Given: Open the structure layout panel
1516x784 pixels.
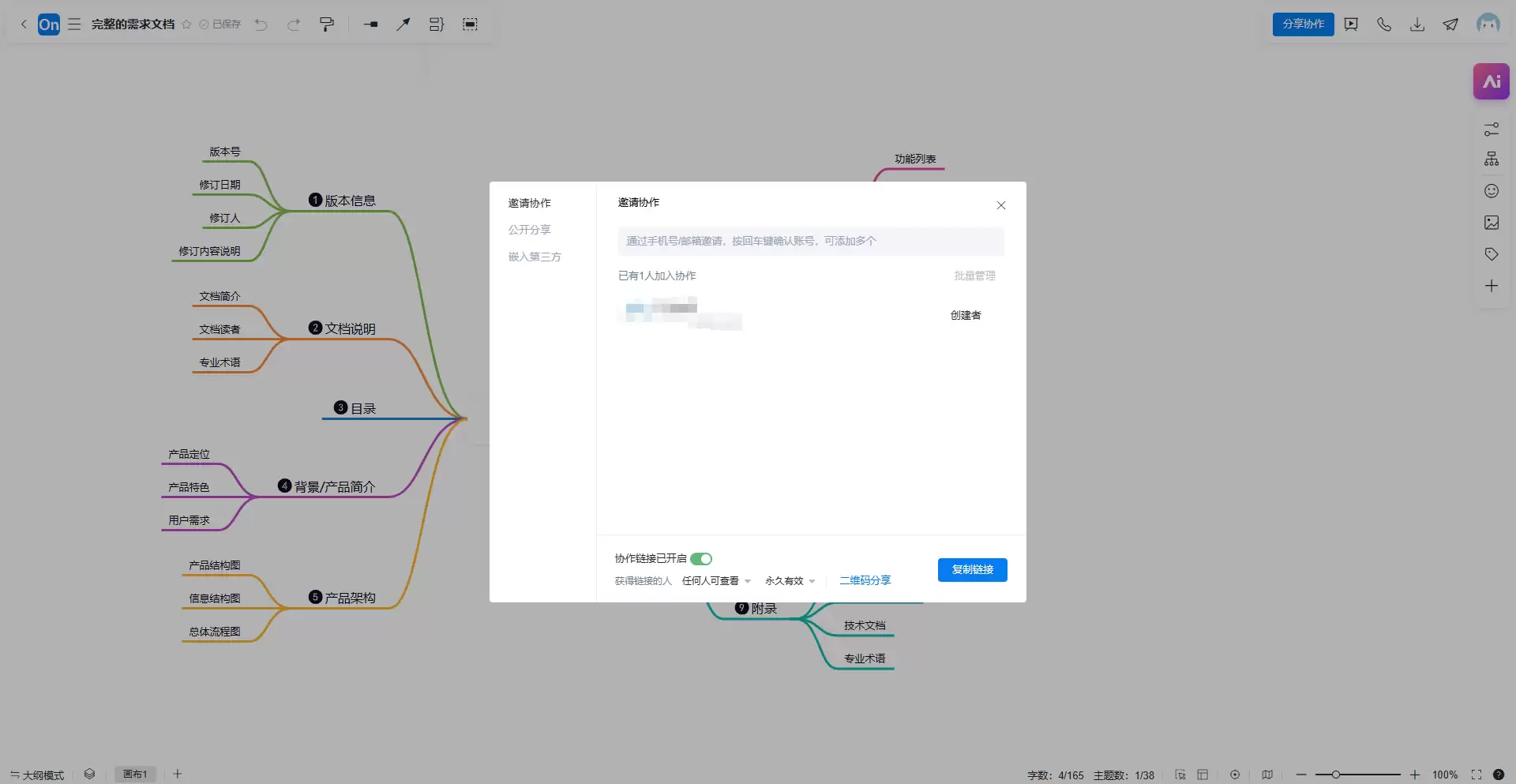Looking at the screenshot, I should (x=1491, y=159).
